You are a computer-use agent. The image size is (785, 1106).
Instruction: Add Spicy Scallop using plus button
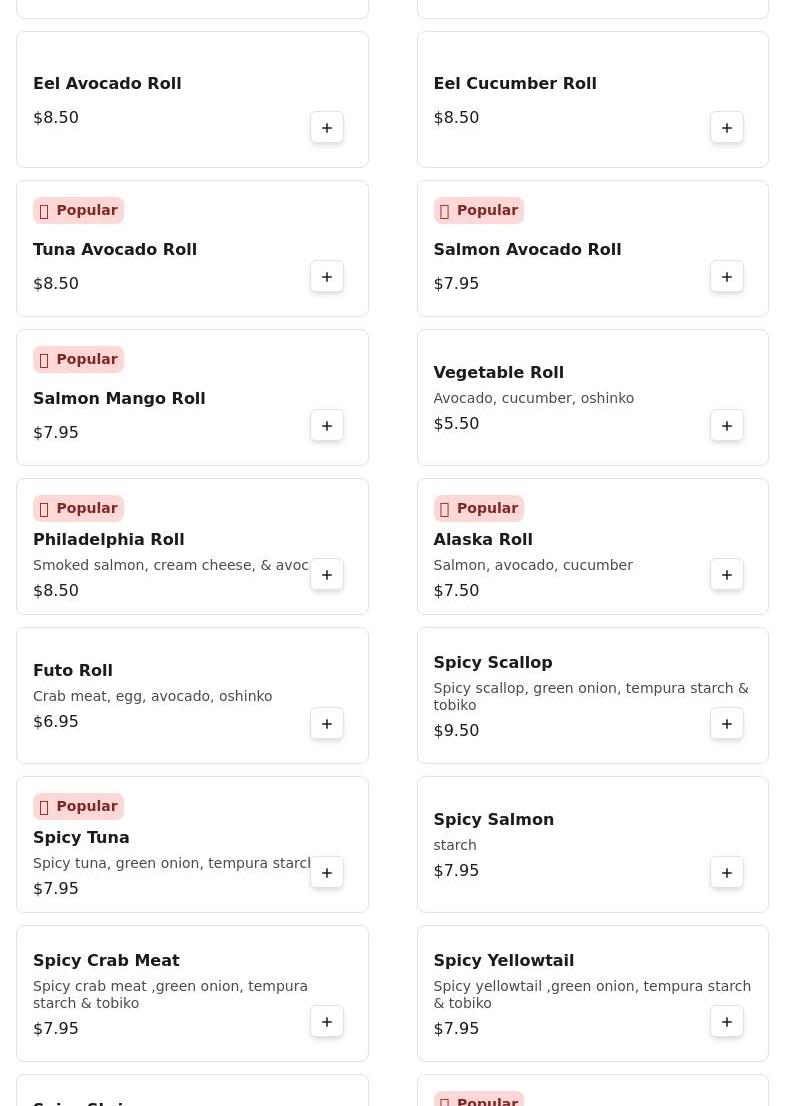click(x=726, y=724)
